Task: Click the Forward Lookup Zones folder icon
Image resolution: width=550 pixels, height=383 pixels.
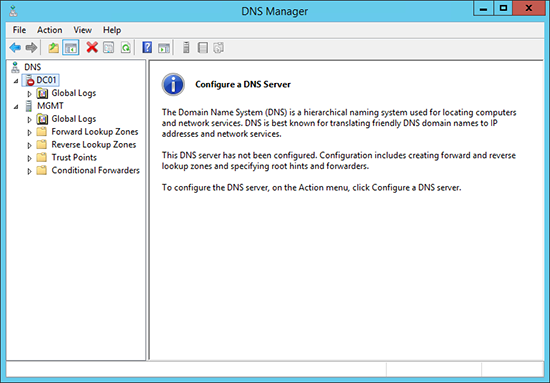Action: pyautogui.click(x=42, y=132)
